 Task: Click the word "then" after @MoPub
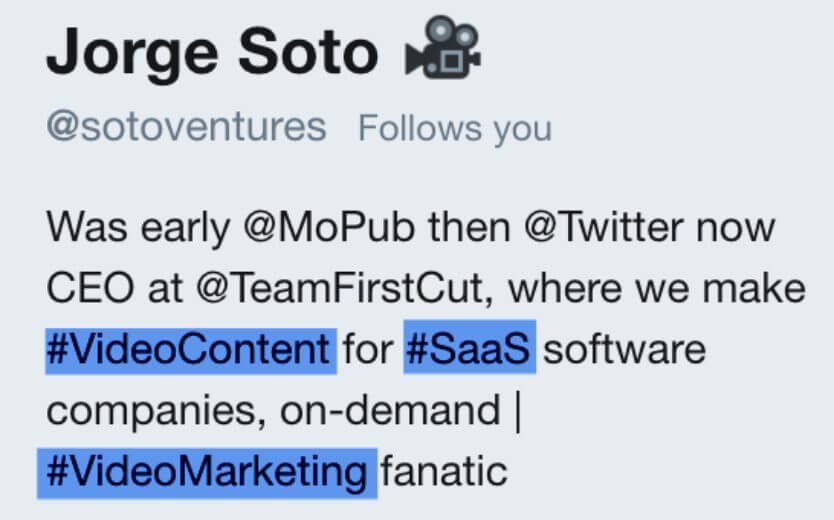coord(468,228)
